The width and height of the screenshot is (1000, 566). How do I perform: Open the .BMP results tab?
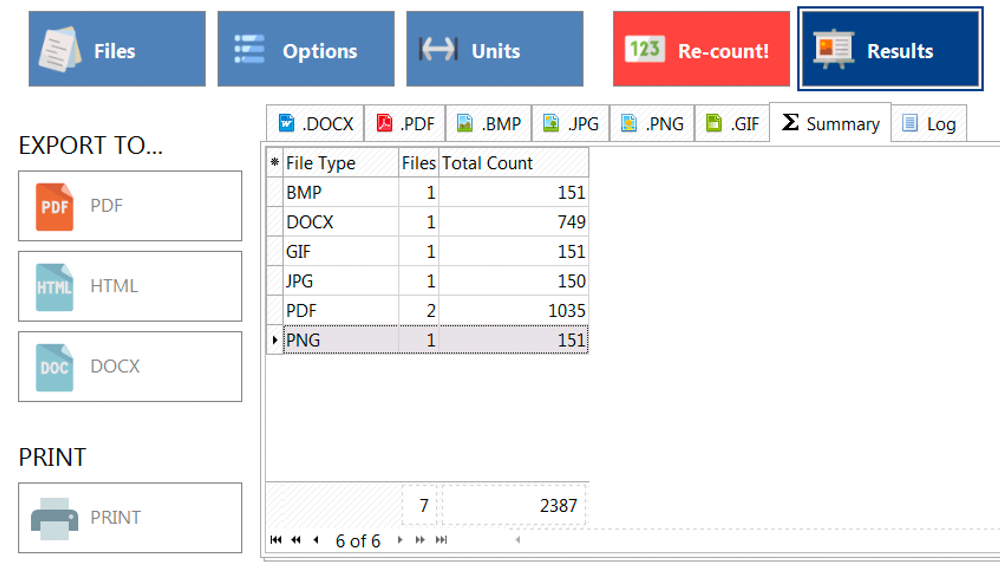489,124
